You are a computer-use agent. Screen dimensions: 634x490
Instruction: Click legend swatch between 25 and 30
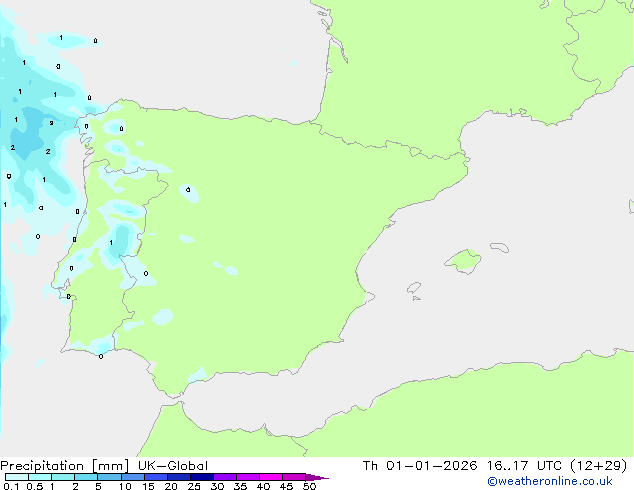(202, 477)
